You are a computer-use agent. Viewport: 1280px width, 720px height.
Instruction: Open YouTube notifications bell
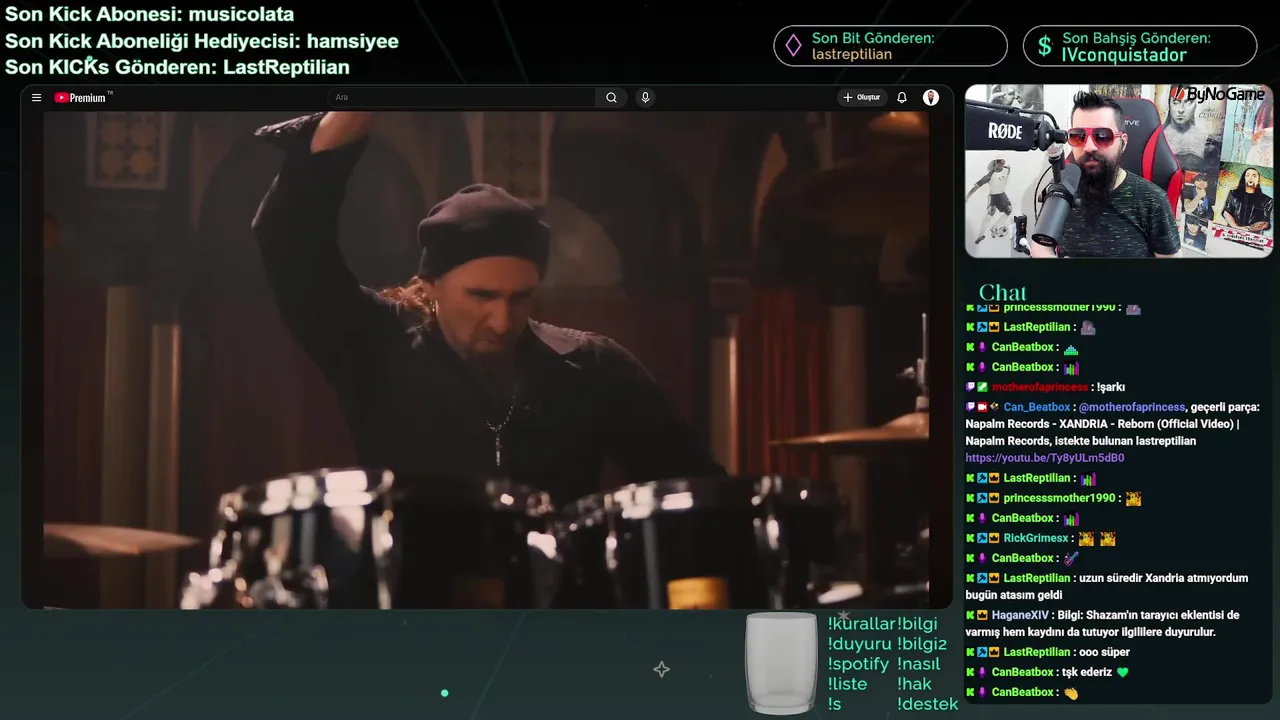901,98
